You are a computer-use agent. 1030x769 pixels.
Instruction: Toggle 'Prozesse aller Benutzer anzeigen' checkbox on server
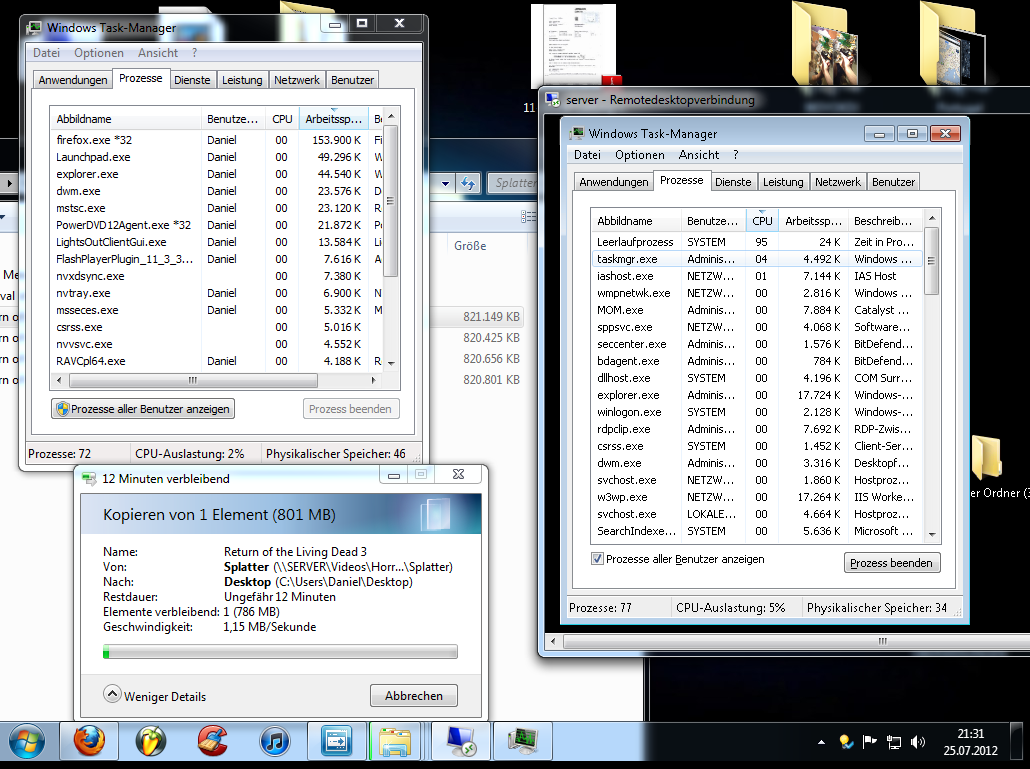click(597, 559)
